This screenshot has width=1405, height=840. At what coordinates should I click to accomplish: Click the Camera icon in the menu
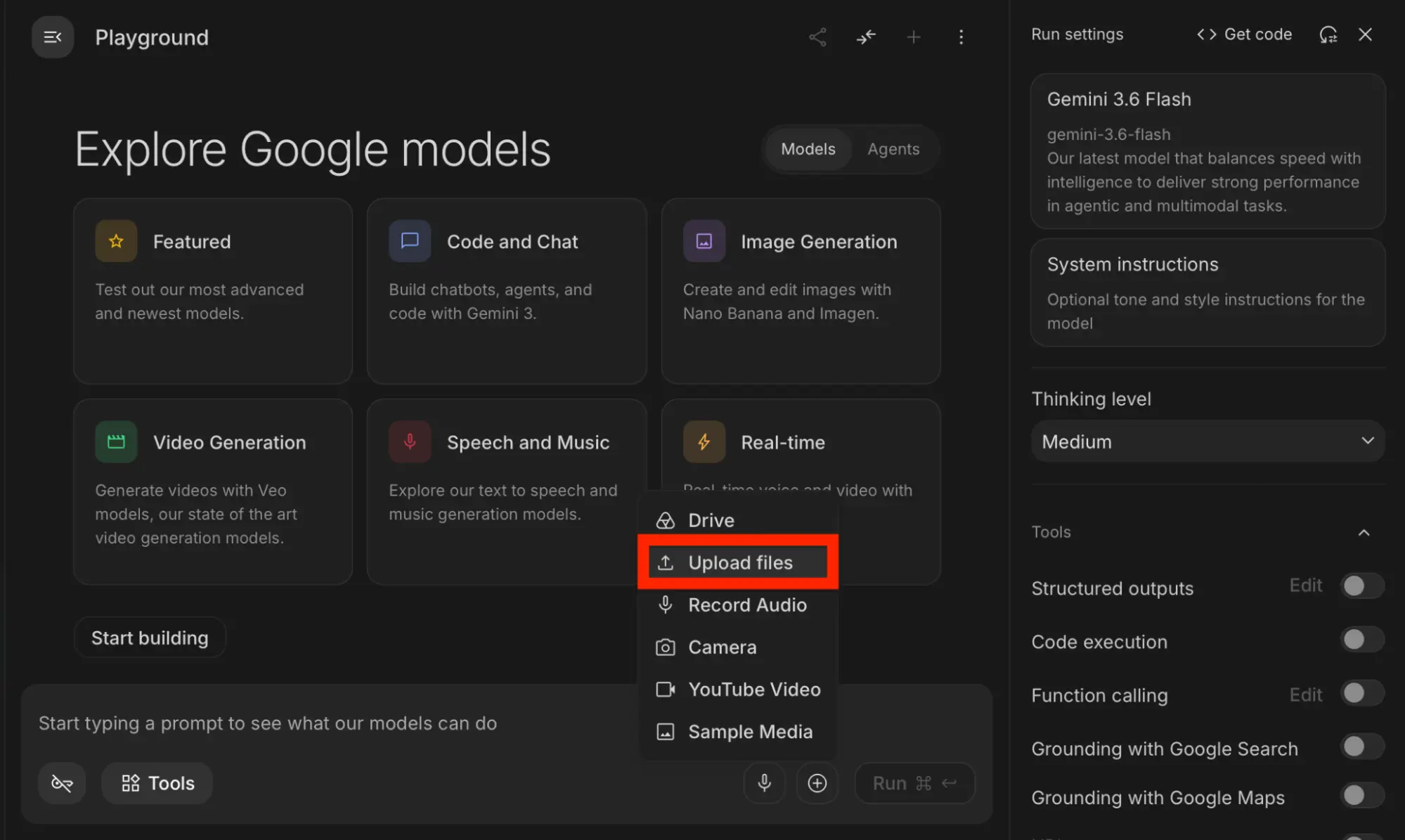tap(666, 647)
